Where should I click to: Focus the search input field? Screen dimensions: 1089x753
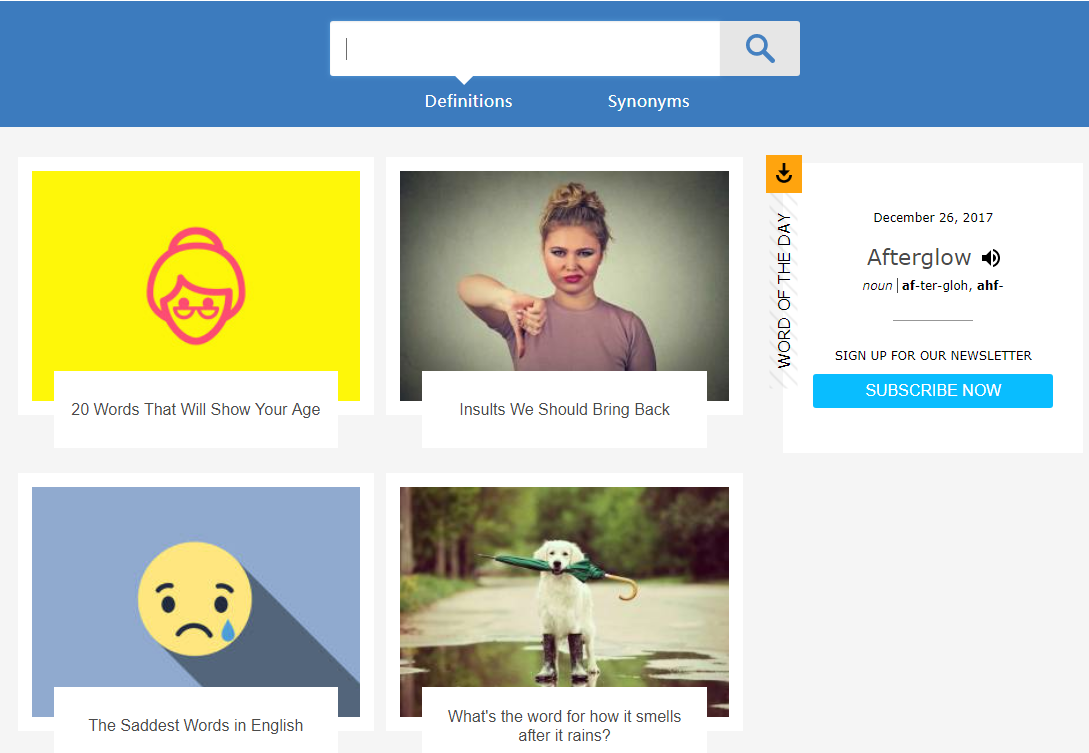[525, 49]
